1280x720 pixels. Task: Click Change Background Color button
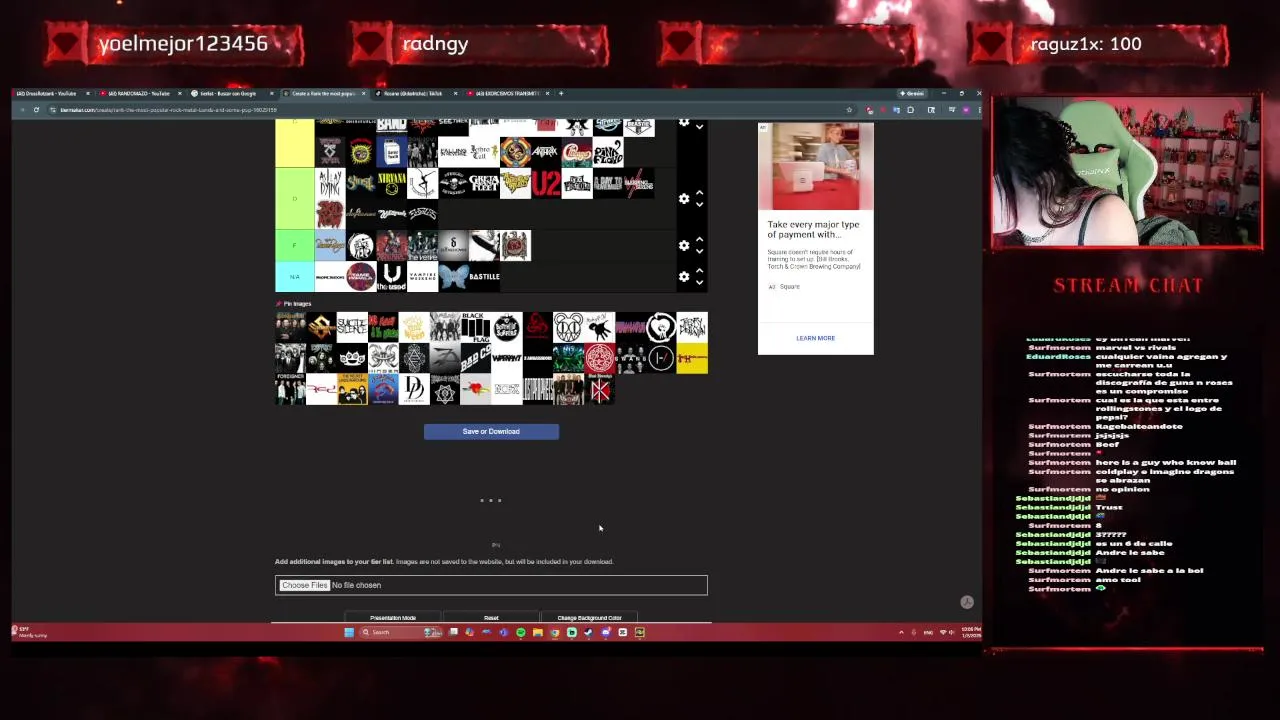(x=589, y=618)
